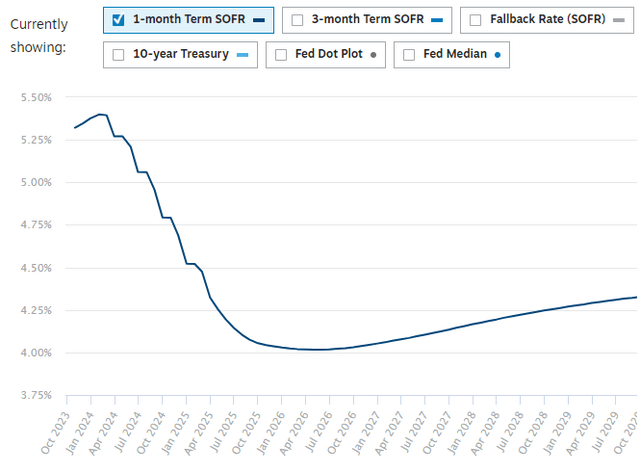The height and width of the screenshot is (472, 640).
Task: Click the dark blue 1-month Term SOFR swatch
Action: click(x=259, y=20)
